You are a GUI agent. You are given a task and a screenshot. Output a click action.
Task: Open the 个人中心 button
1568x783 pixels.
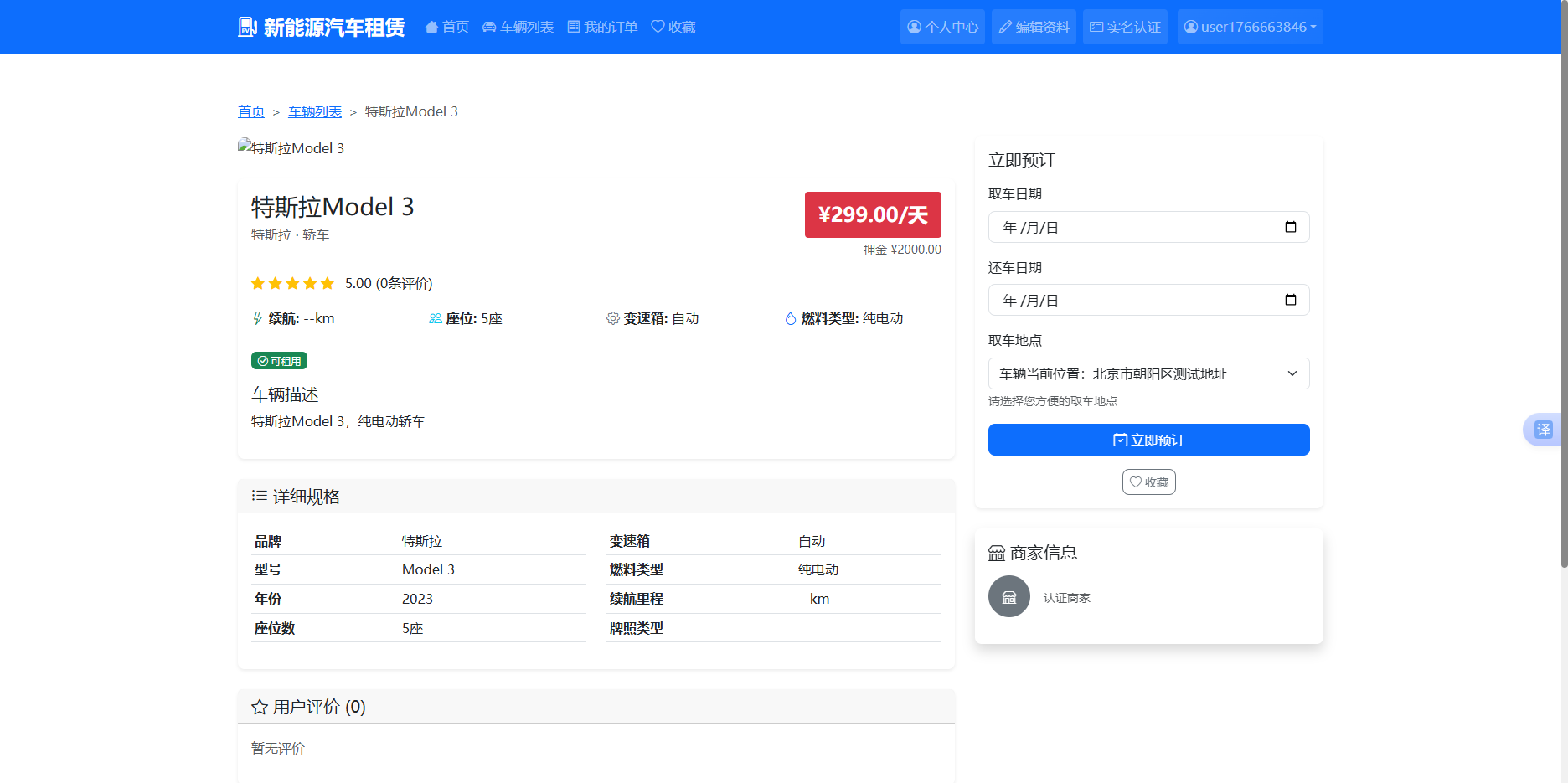point(942,27)
